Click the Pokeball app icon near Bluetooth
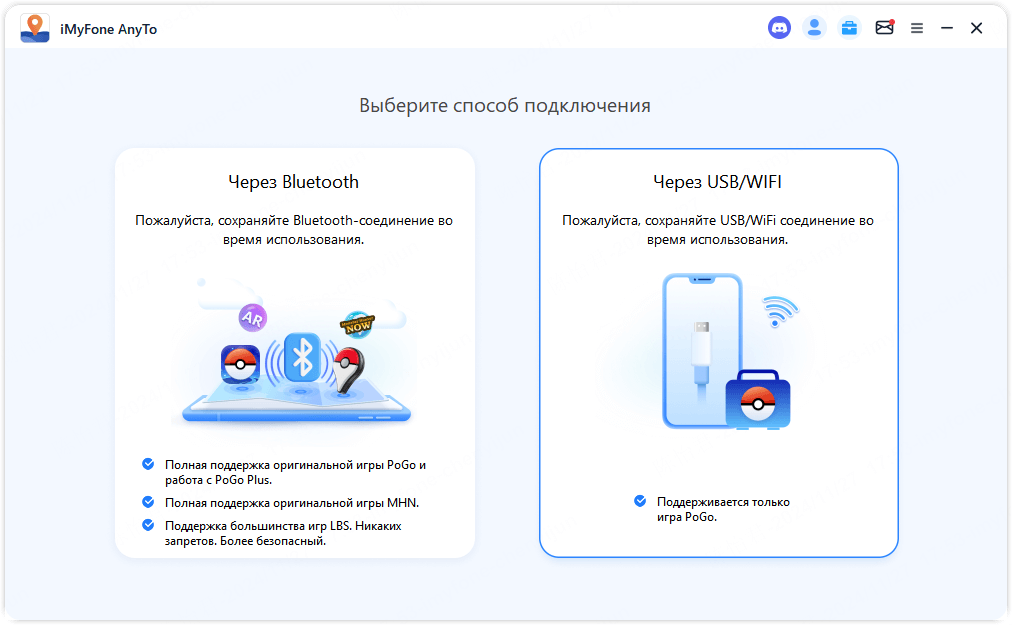This screenshot has width=1012, height=625. pyautogui.click(x=240, y=365)
